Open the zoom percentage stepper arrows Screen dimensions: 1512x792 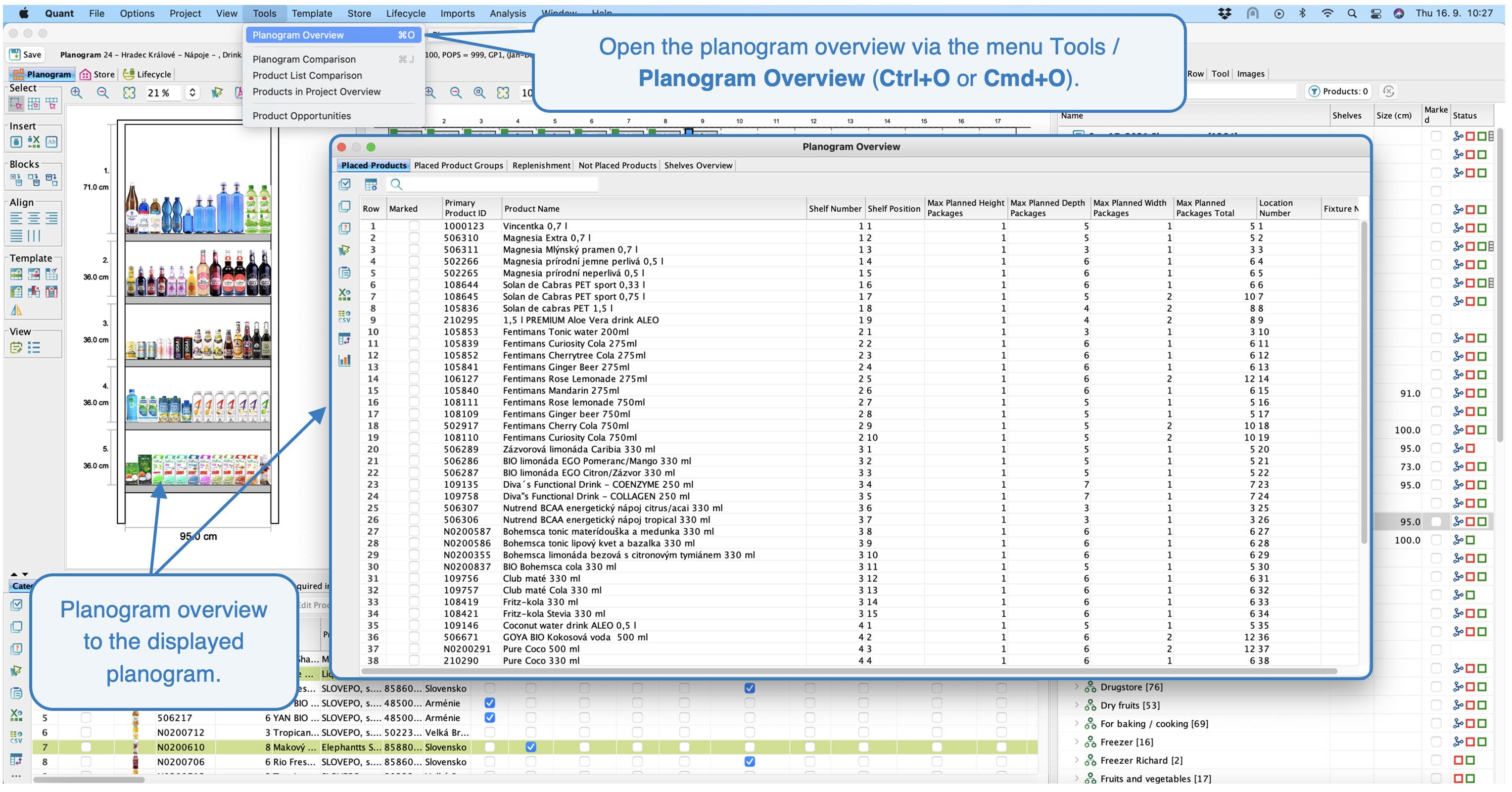click(x=192, y=93)
